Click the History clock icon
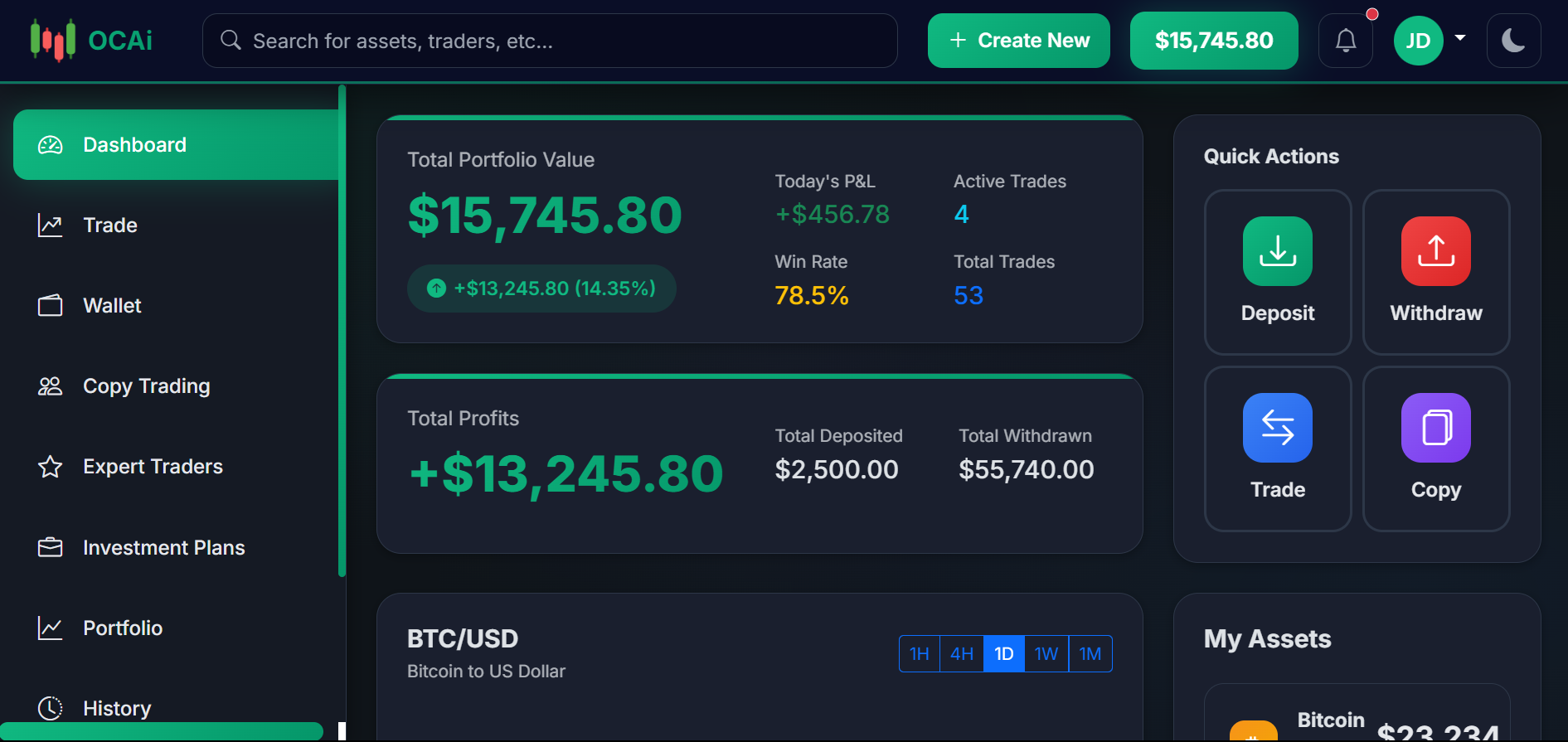 pyautogui.click(x=51, y=709)
